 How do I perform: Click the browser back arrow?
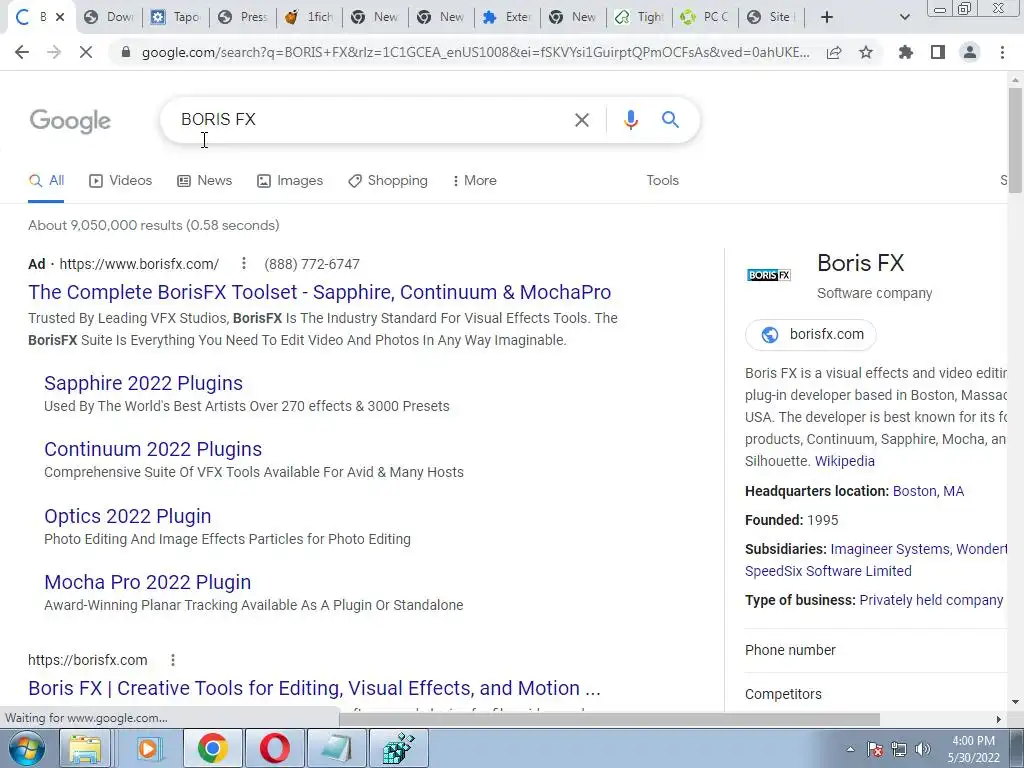point(22,52)
